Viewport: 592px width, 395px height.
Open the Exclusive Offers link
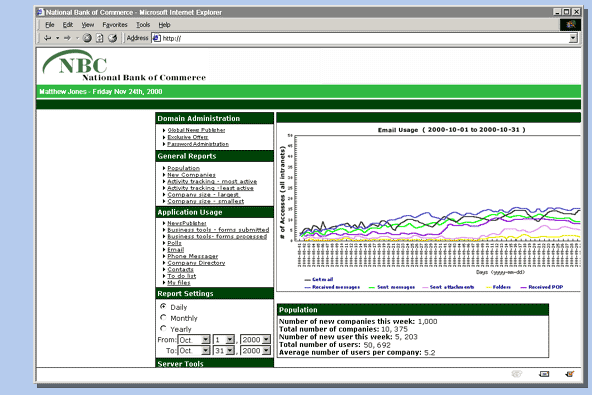pyautogui.click(x=188, y=137)
